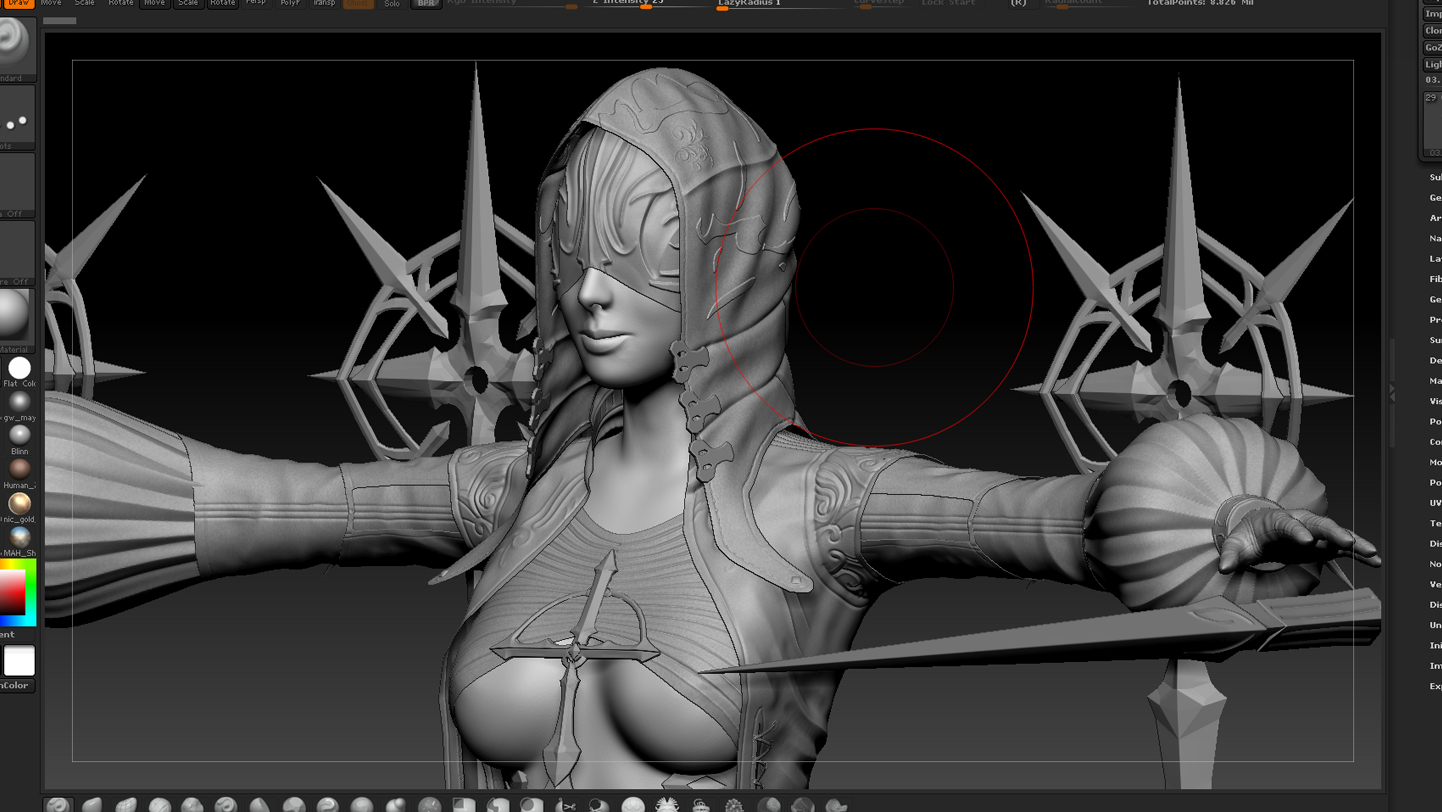Viewport: 1442px width, 812px height.
Task: Toggle Persp perspective view
Action: click(257, 3)
